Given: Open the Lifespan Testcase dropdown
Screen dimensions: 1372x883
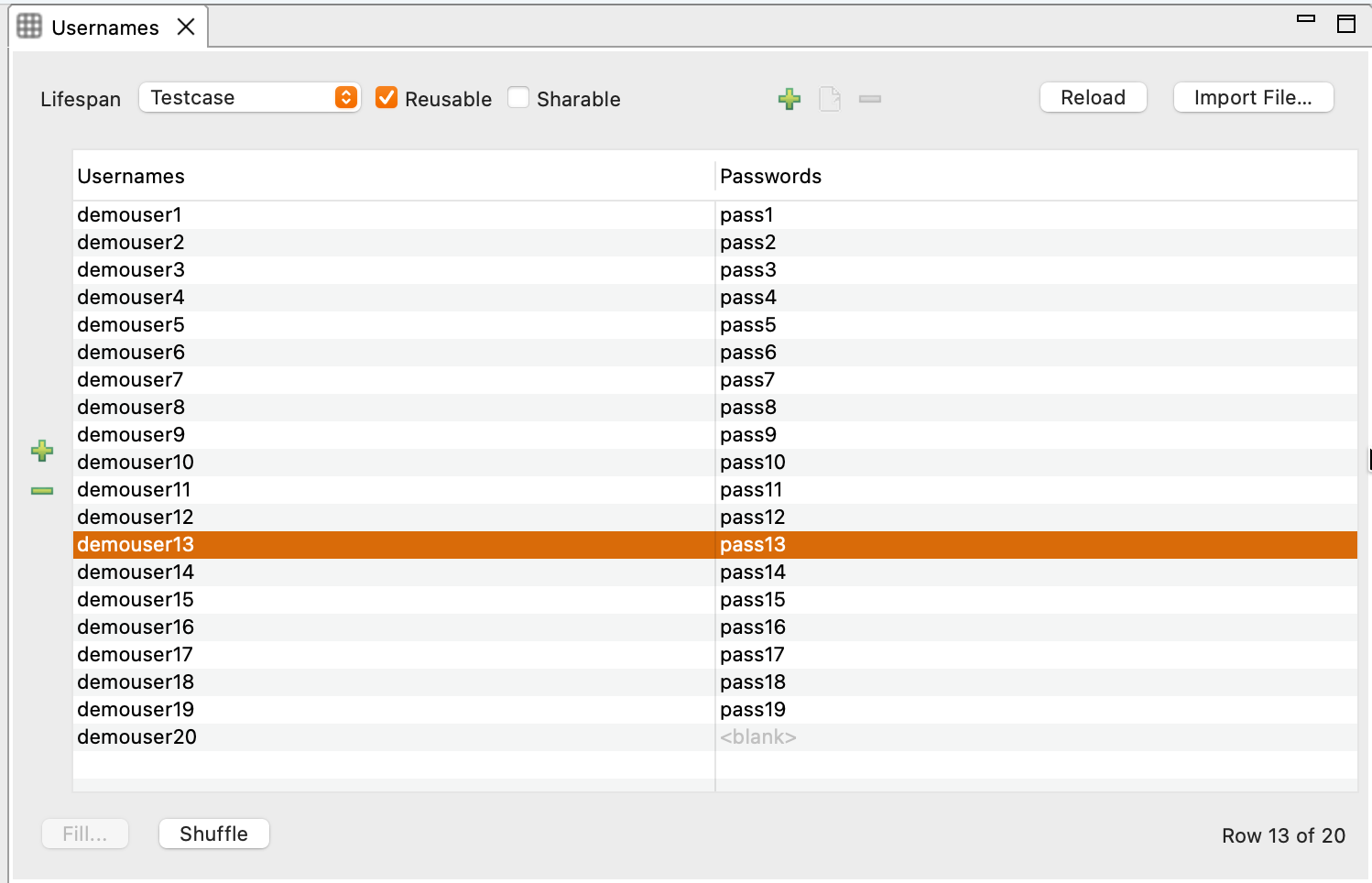Looking at the screenshot, I should point(249,97).
